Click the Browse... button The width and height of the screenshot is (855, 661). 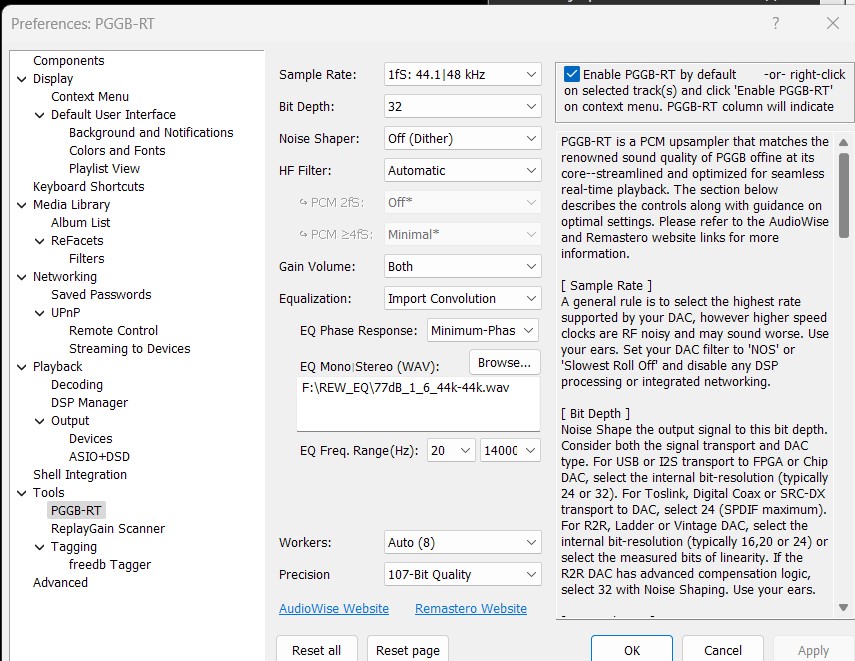coord(504,362)
